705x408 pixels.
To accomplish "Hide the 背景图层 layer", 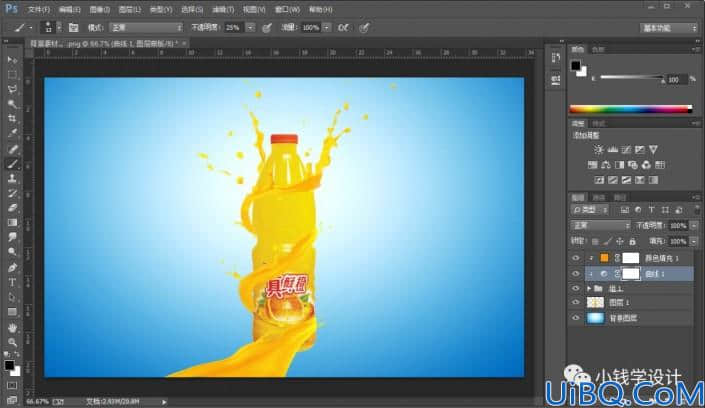I will point(576,318).
